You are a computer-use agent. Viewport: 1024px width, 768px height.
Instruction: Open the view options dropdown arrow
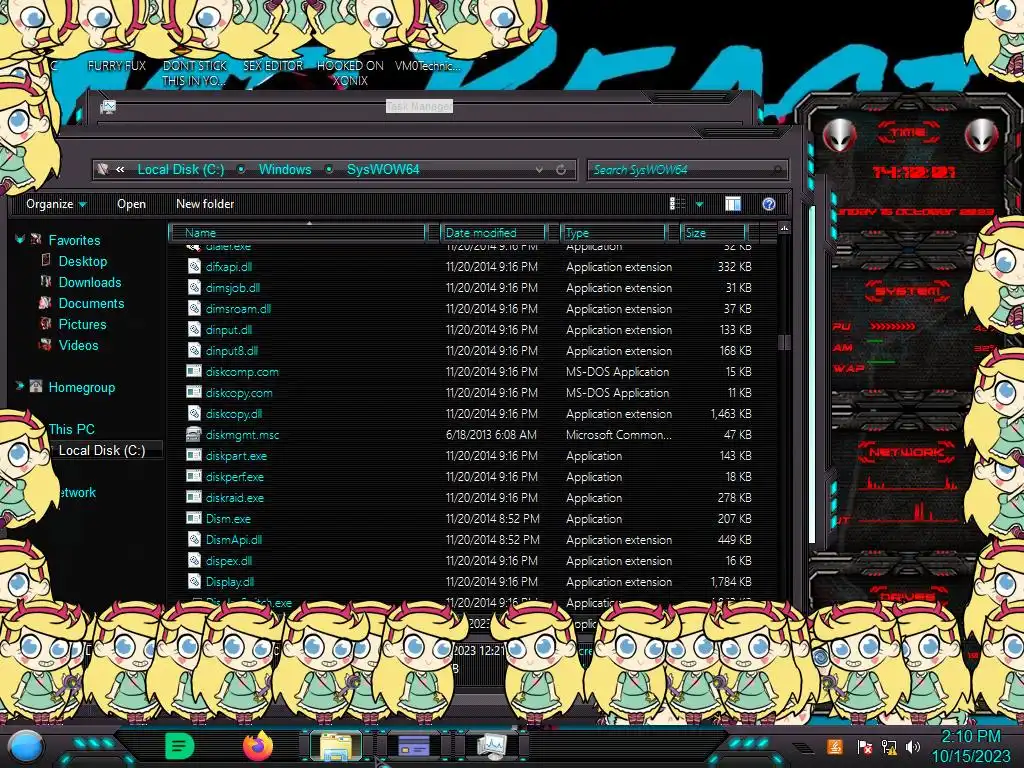pos(699,204)
